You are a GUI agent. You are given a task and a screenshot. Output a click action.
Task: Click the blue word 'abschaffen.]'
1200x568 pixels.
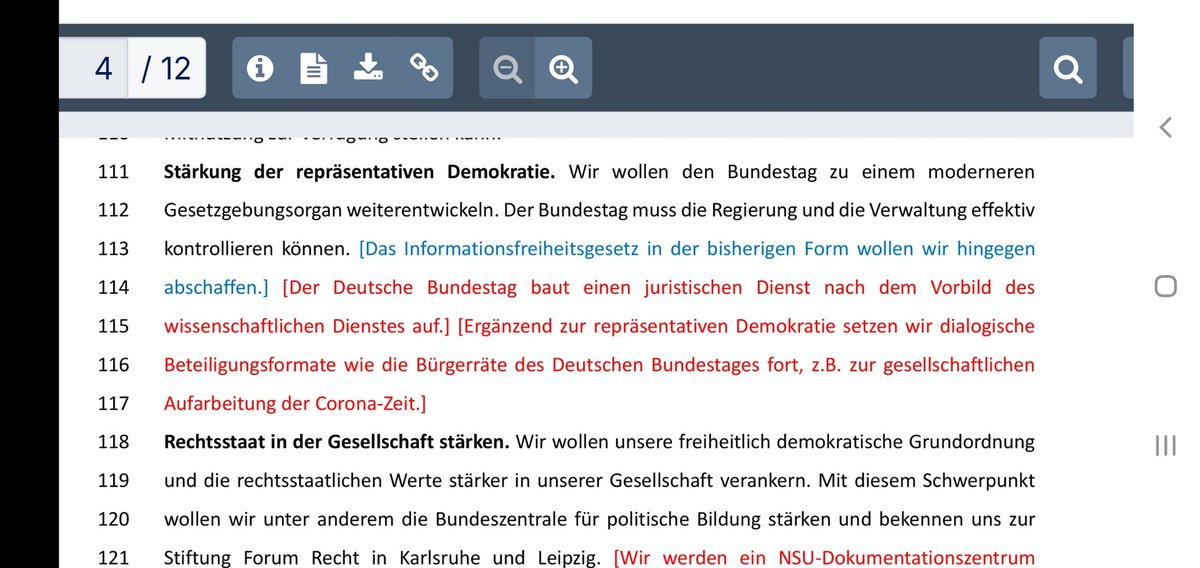tap(216, 287)
